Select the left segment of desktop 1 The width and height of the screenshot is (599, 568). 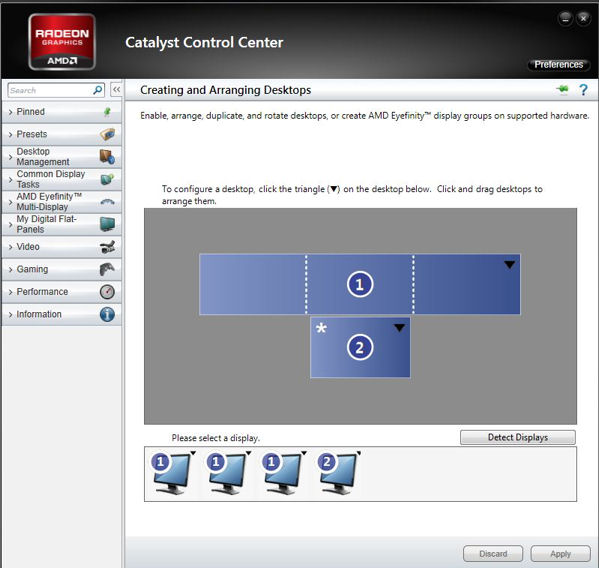pyautogui.click(x=253, y=284)
